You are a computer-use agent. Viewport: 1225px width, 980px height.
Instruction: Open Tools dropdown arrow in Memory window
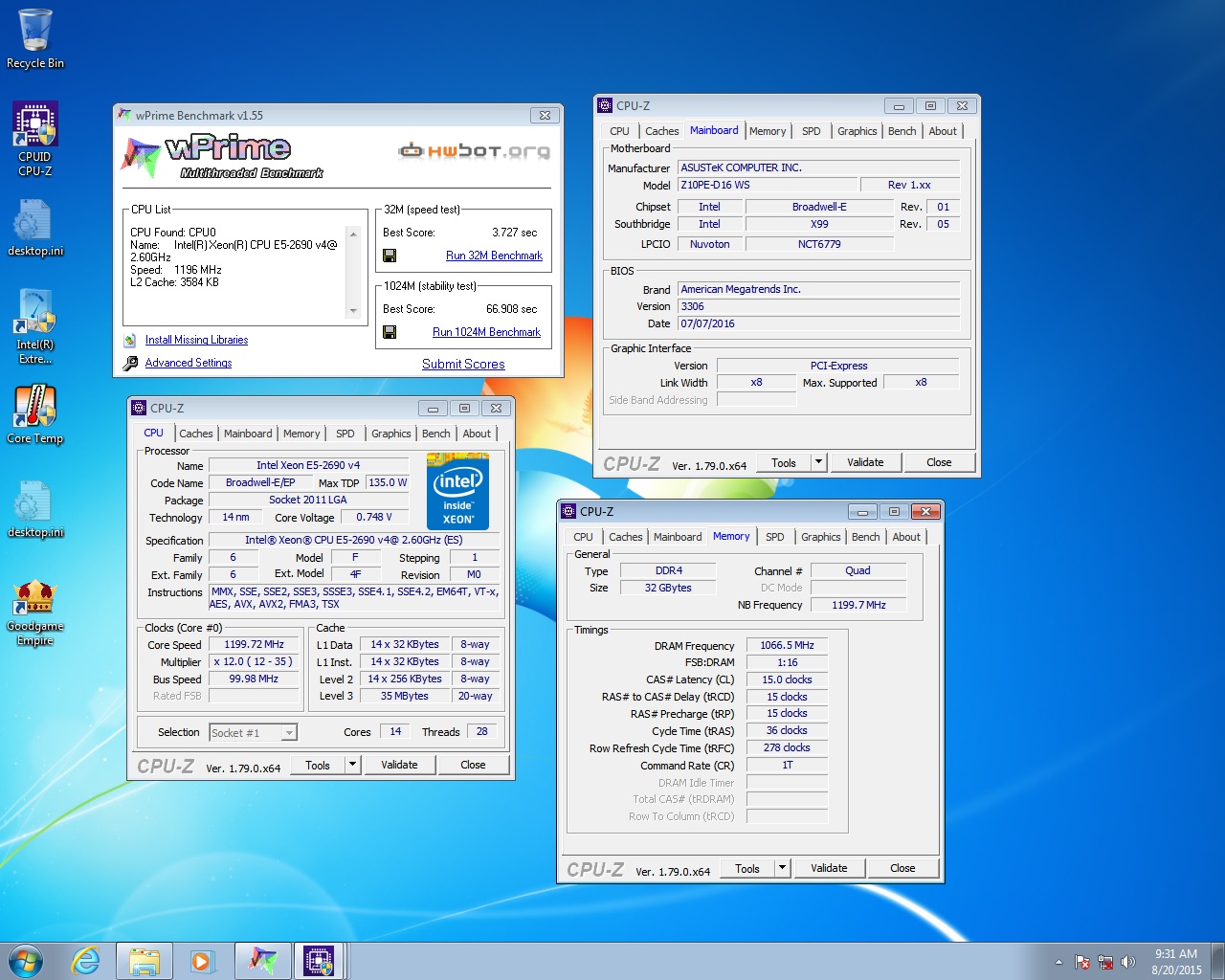coord(782,868)
